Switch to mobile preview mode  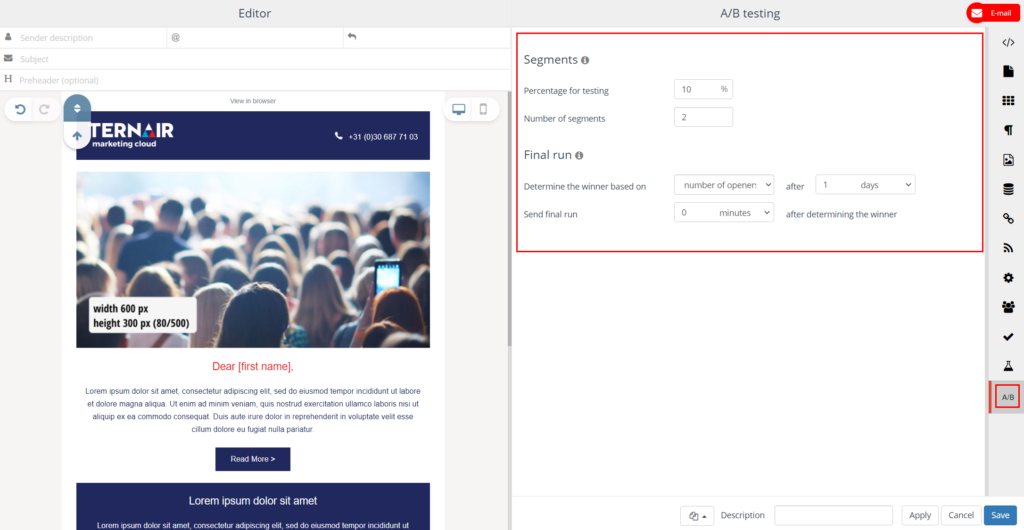click(483, 110)
